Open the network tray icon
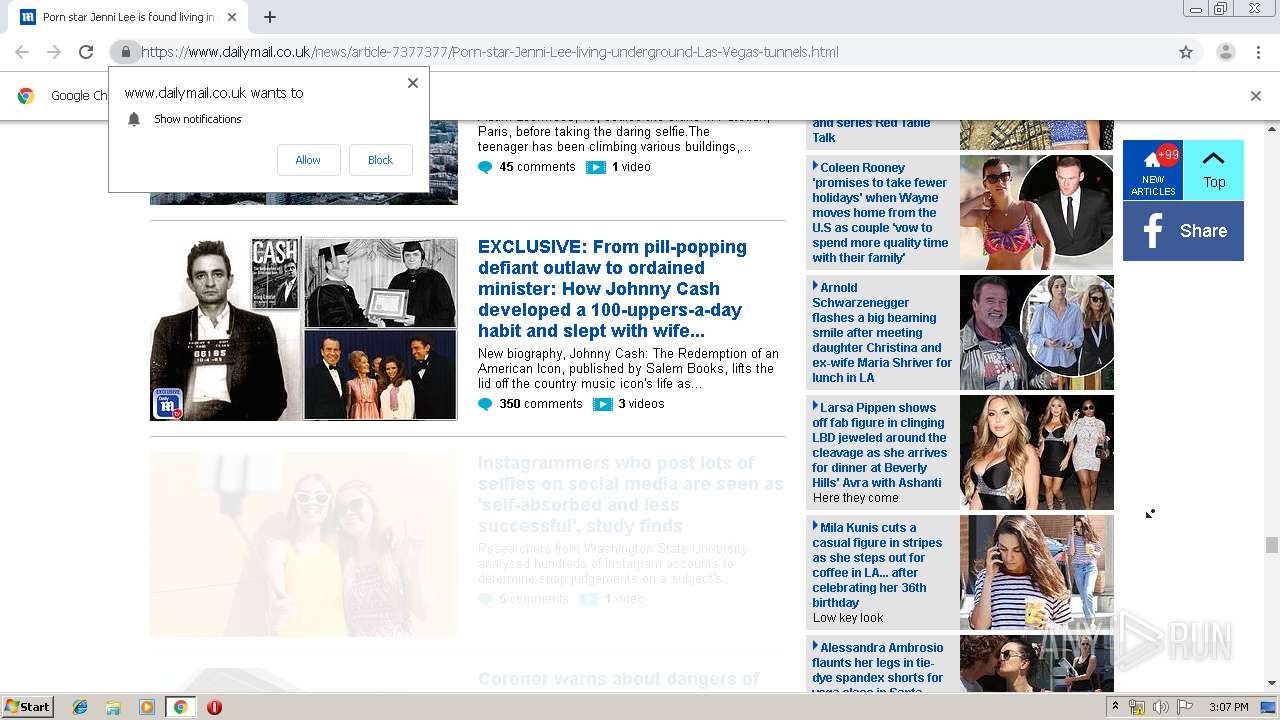The height and width of the screenshot is (720, 1280). click(1137, 707)
